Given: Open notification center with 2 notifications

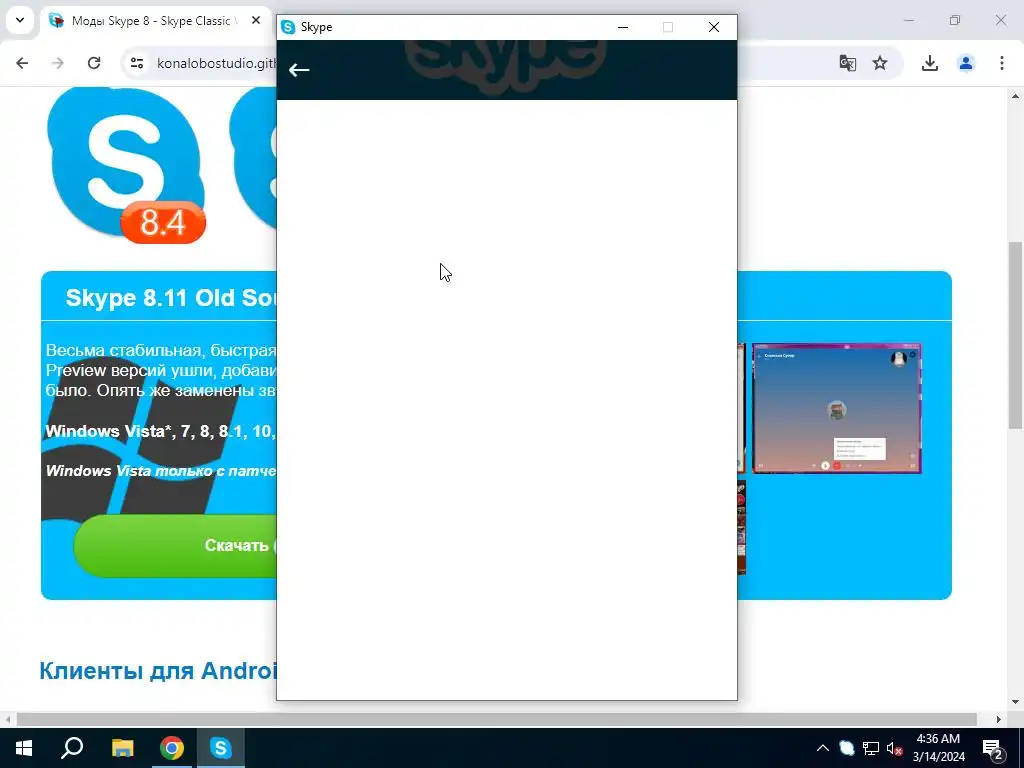Looking at the screenshot, I should [993, 748].
